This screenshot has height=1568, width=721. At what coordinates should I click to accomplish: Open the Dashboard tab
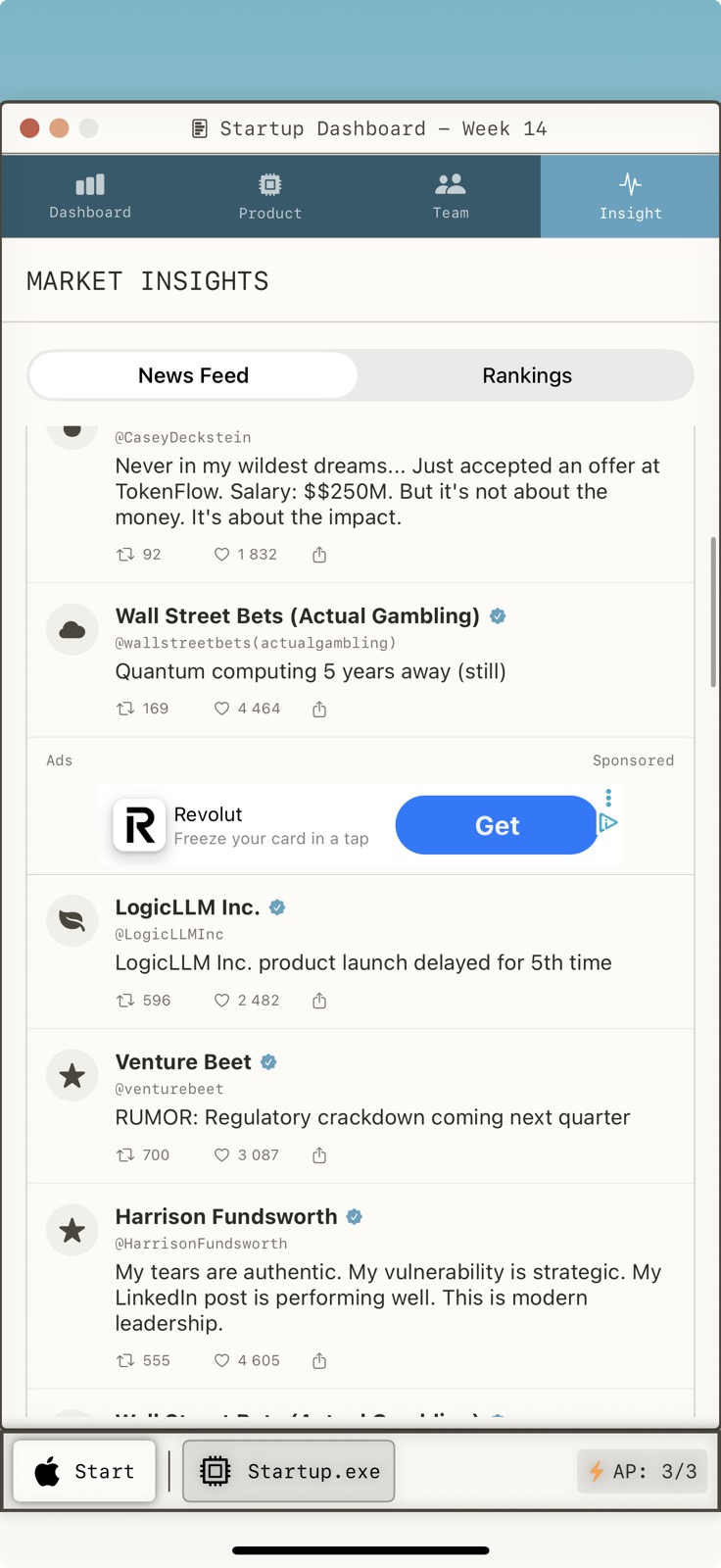click(x=90, y=196)
